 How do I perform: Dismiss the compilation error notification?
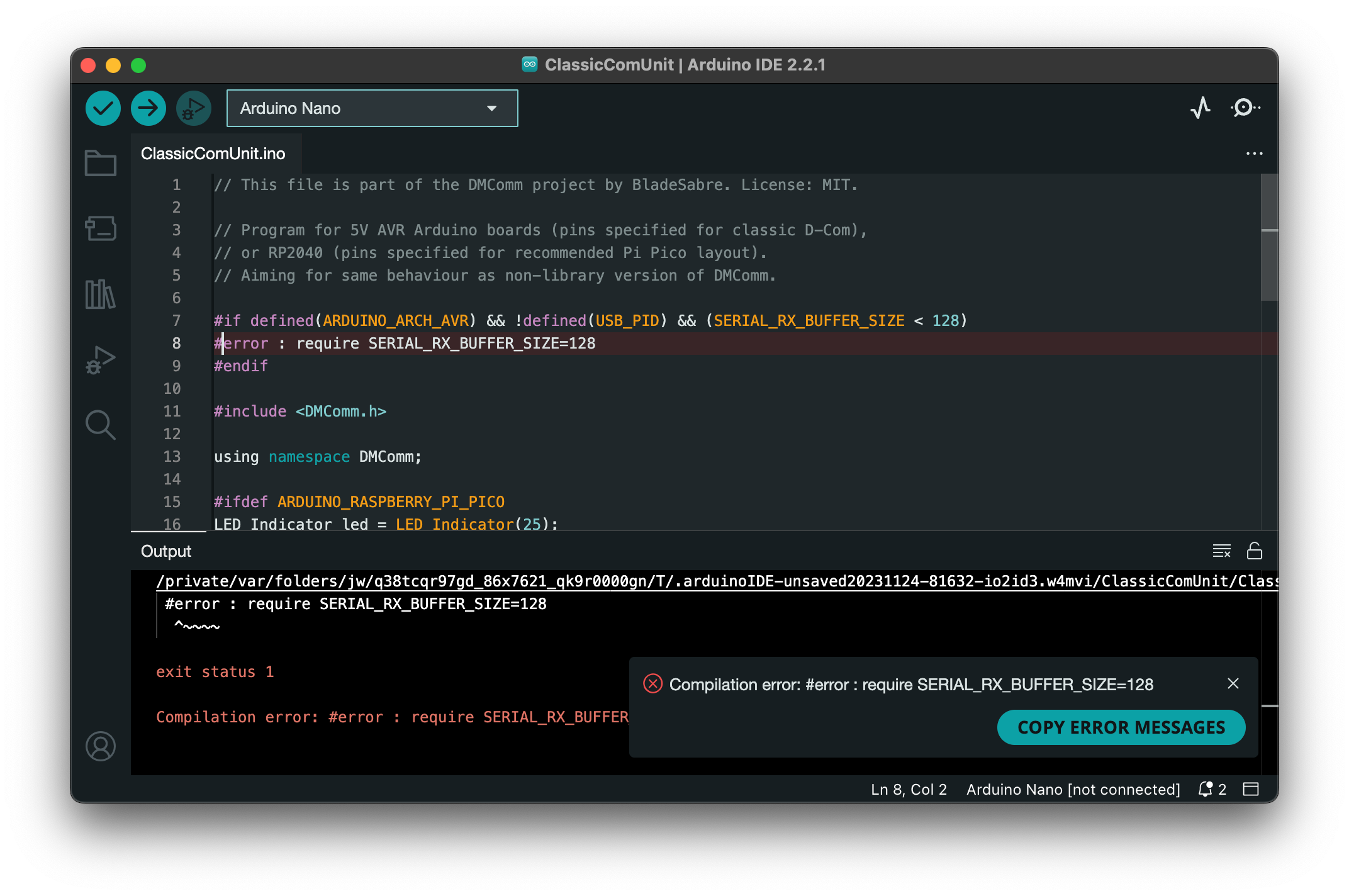coord(1233,683)
